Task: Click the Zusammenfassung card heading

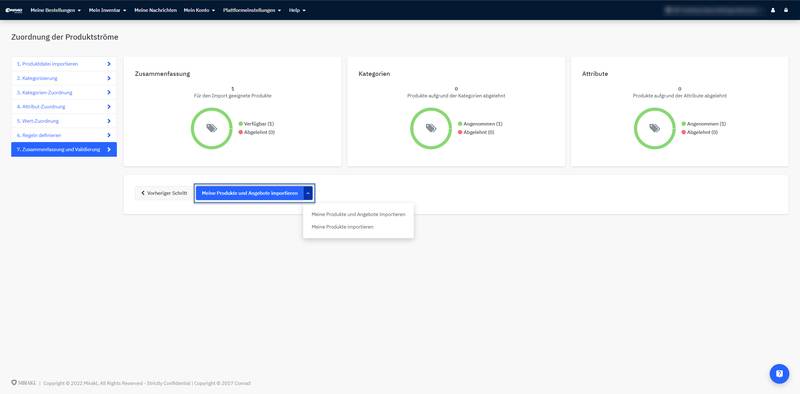Action: (x=162, y=73)
